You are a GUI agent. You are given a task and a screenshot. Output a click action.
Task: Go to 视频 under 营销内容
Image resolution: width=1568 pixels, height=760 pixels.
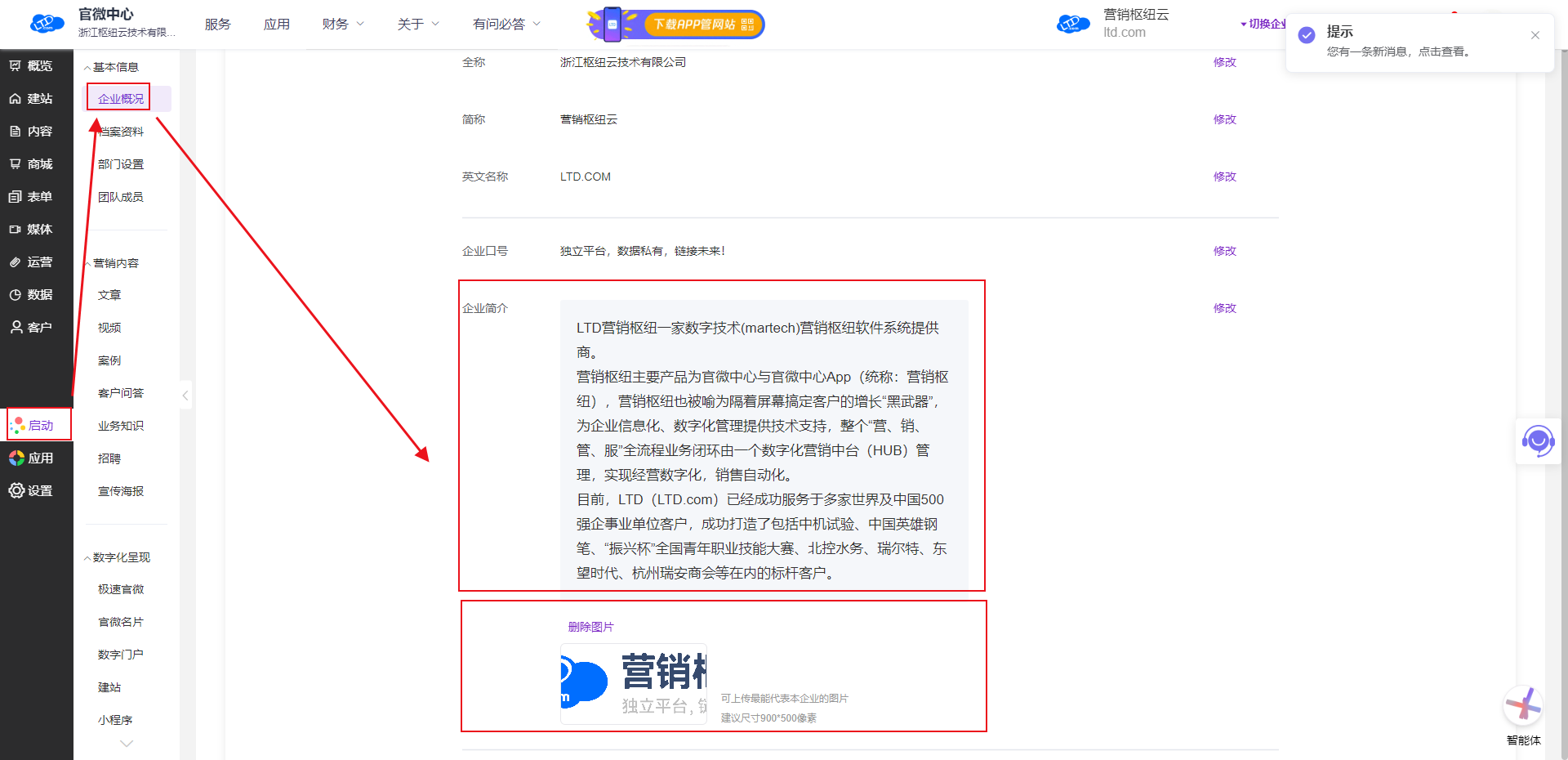tap(109, 328)
